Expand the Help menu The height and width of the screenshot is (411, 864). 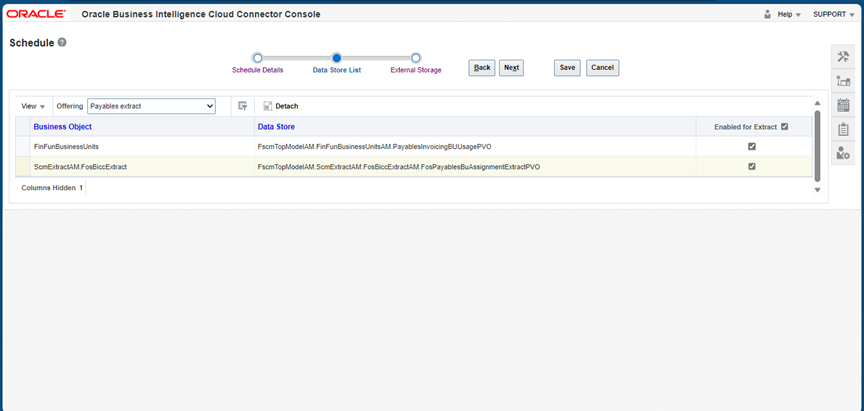(x=789, y=14)
